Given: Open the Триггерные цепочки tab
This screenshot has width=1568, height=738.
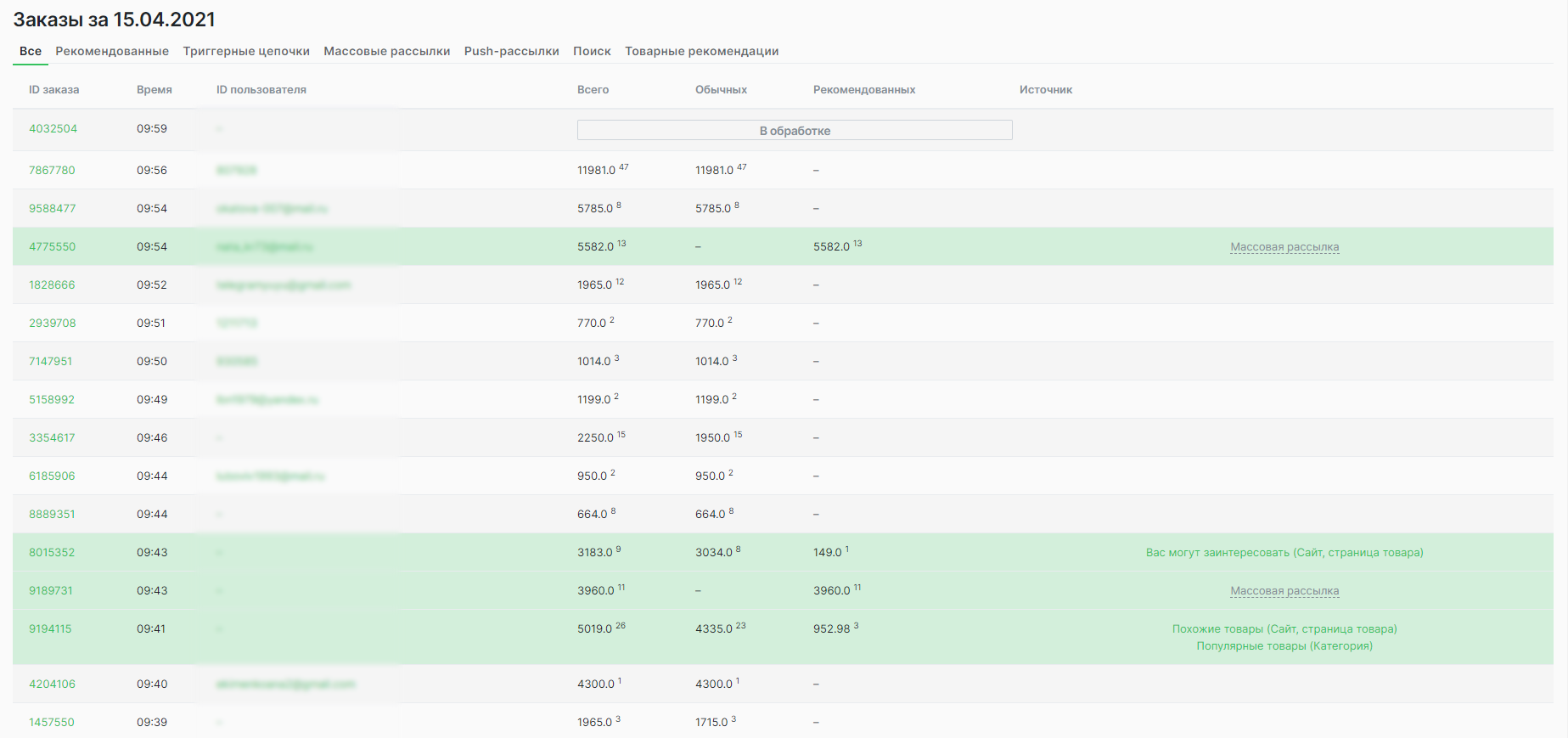Looking at the screenshot, I should pos(246,51).
